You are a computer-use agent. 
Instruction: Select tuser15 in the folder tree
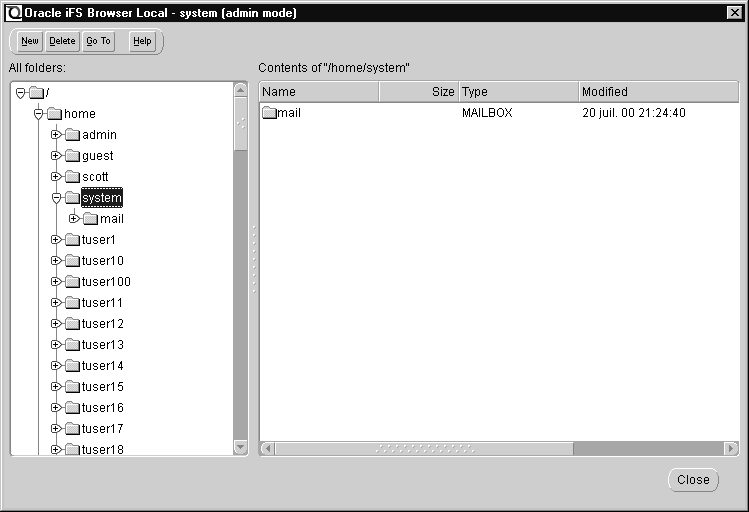(103, 387)
